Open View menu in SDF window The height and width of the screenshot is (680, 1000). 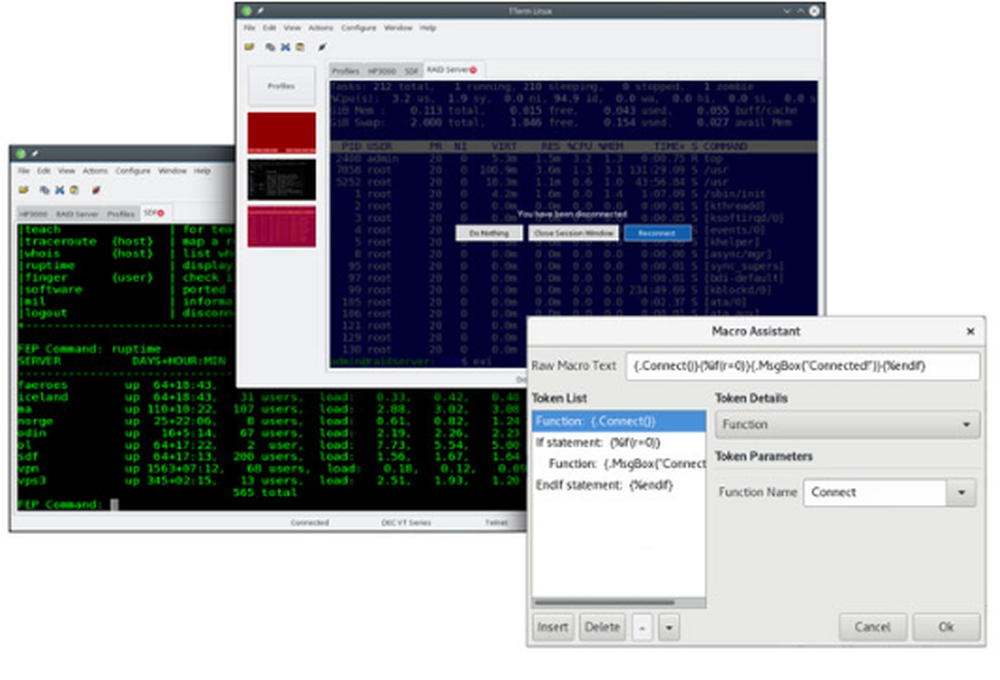point(66,171)
